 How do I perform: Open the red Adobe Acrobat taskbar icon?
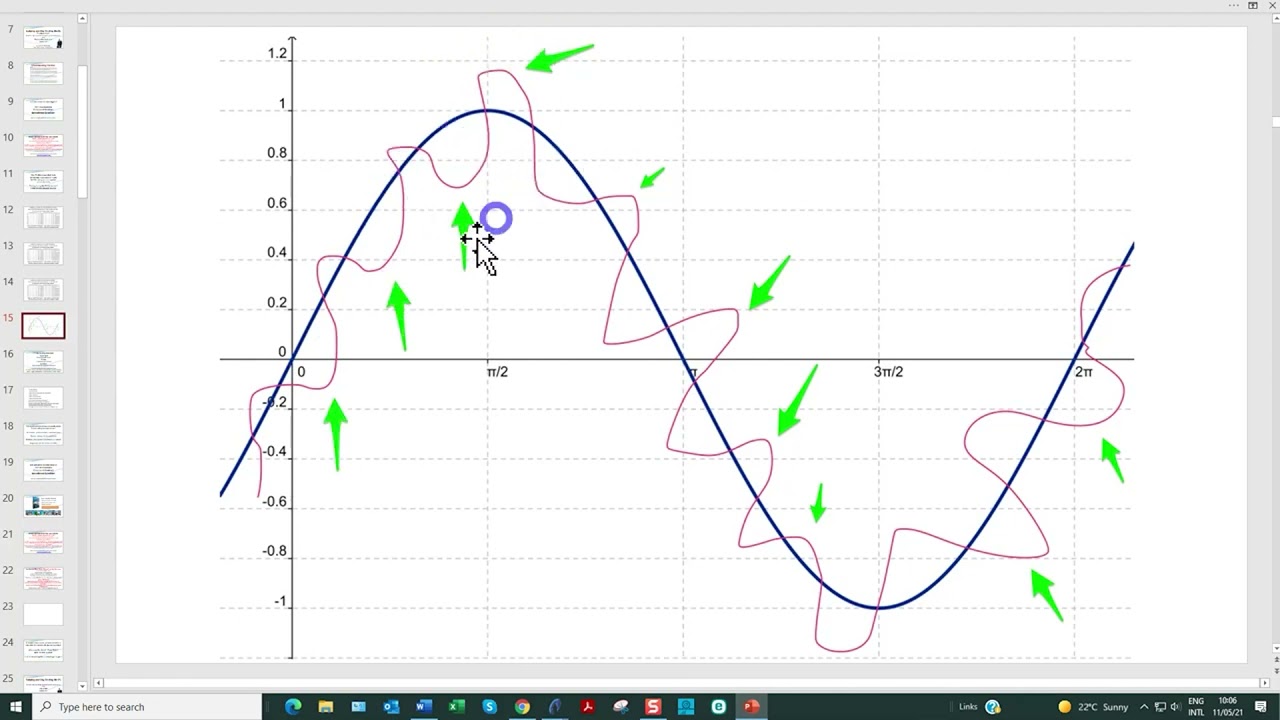(x=587, y=707)
